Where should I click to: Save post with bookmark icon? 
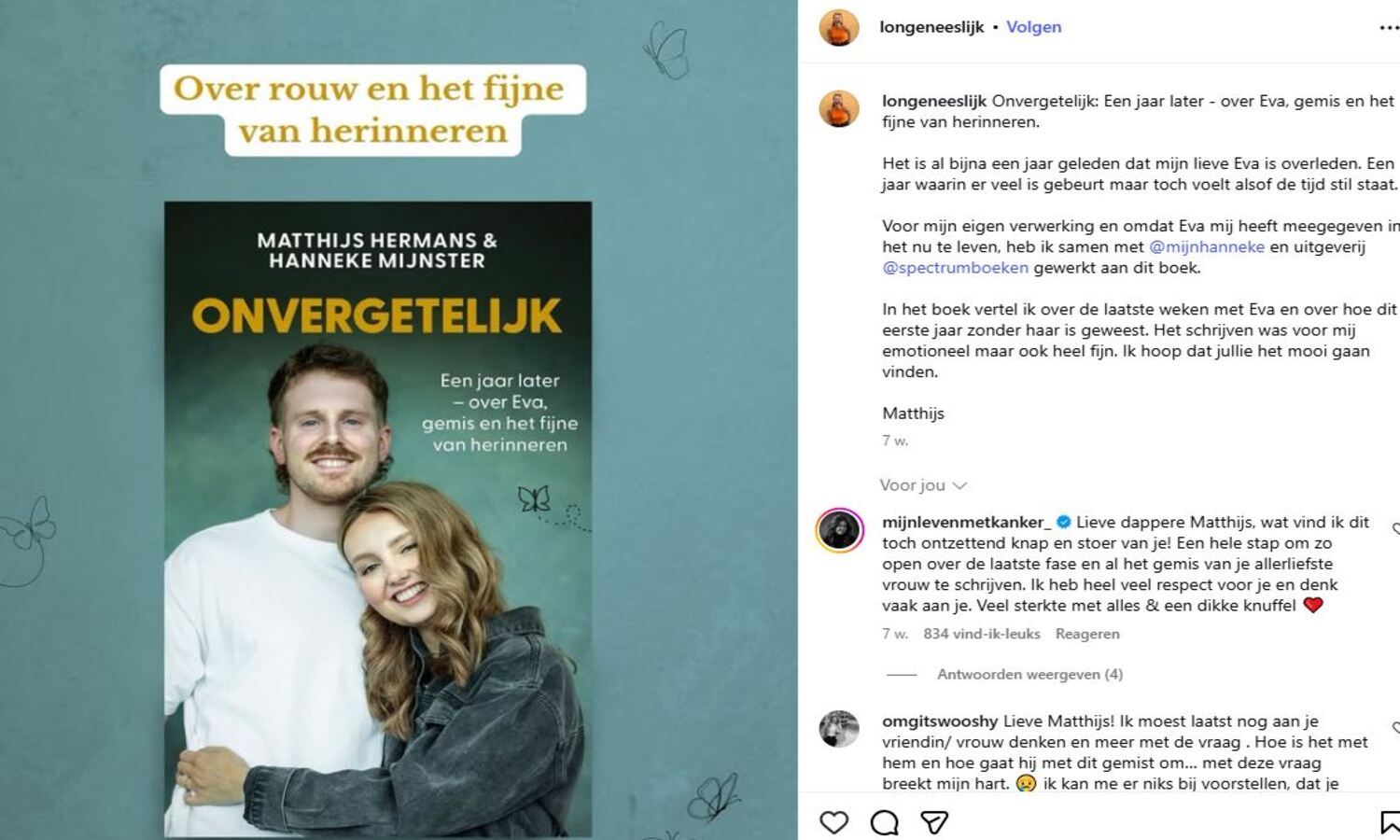click(x=1390, y=822)
